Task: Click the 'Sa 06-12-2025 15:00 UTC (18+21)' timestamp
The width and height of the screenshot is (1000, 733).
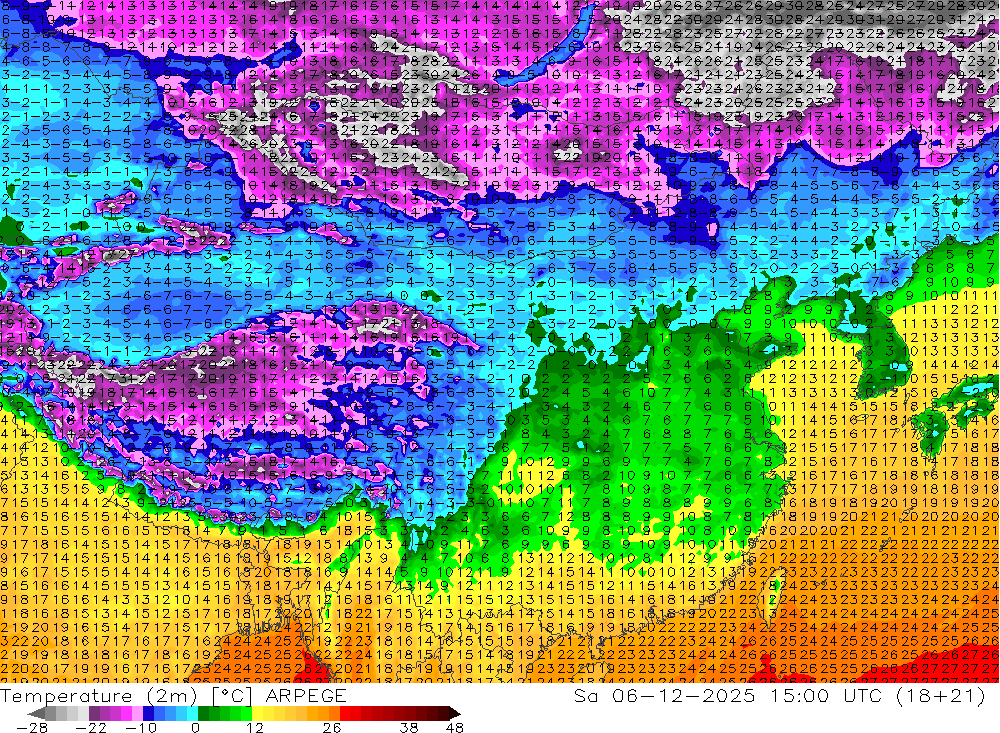Action: (x=780, y=695)
